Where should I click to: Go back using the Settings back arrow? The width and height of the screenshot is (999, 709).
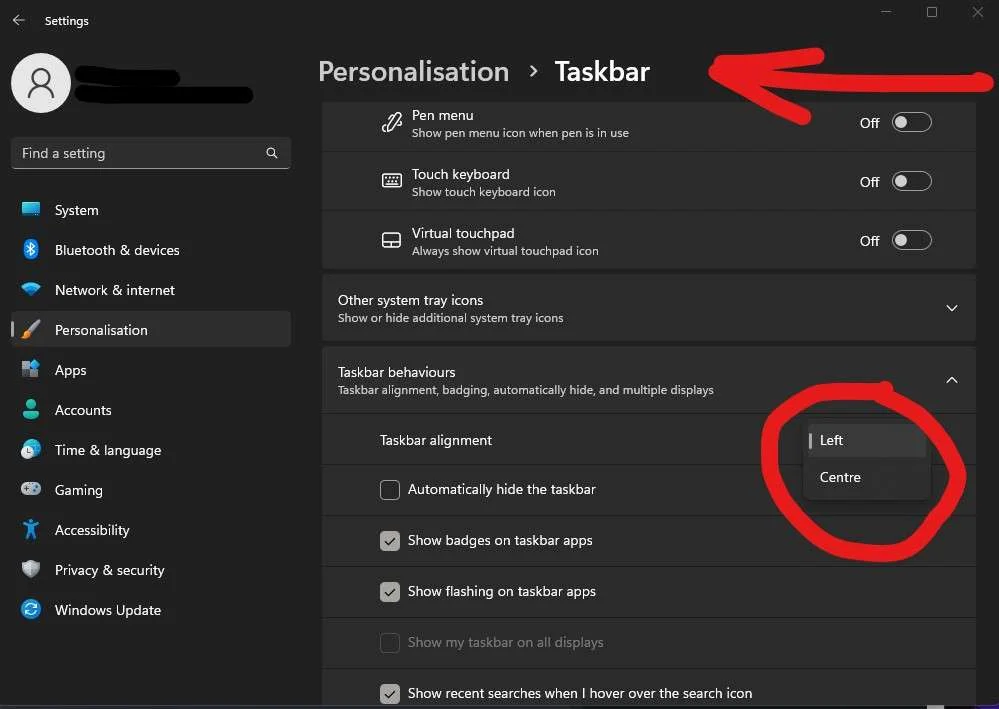[x=18, y=20]
